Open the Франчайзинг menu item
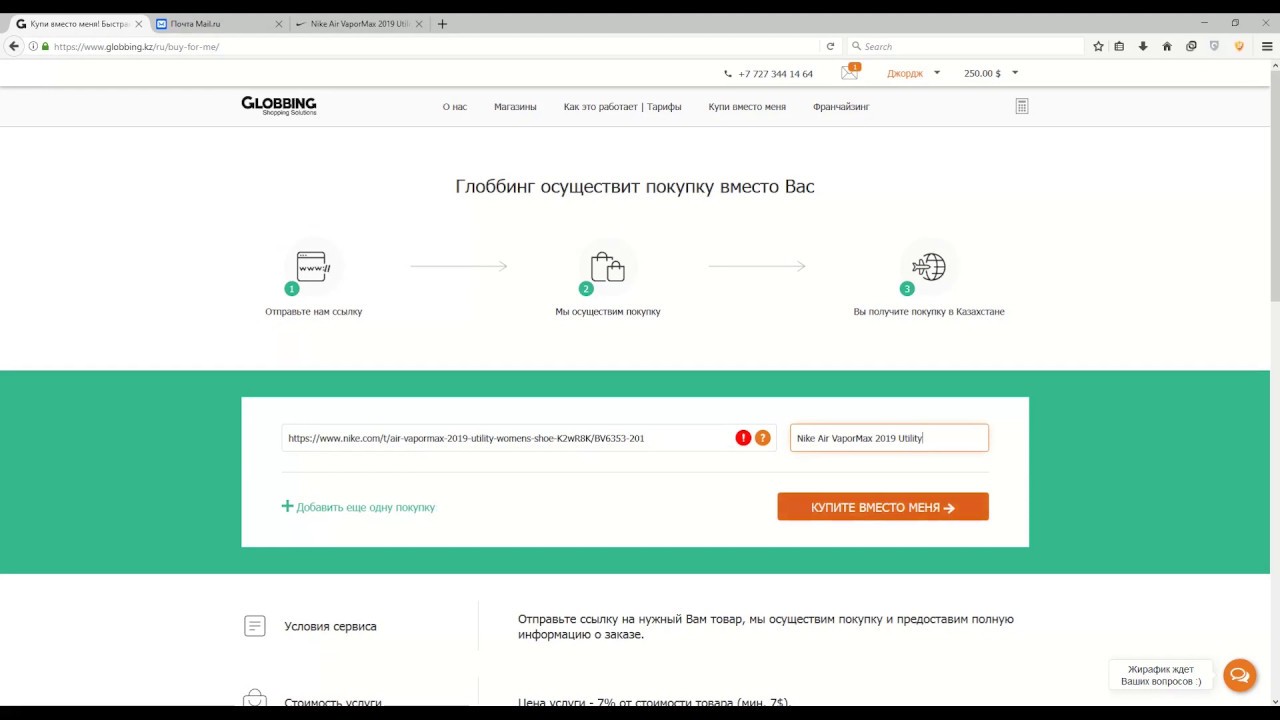 841,107
